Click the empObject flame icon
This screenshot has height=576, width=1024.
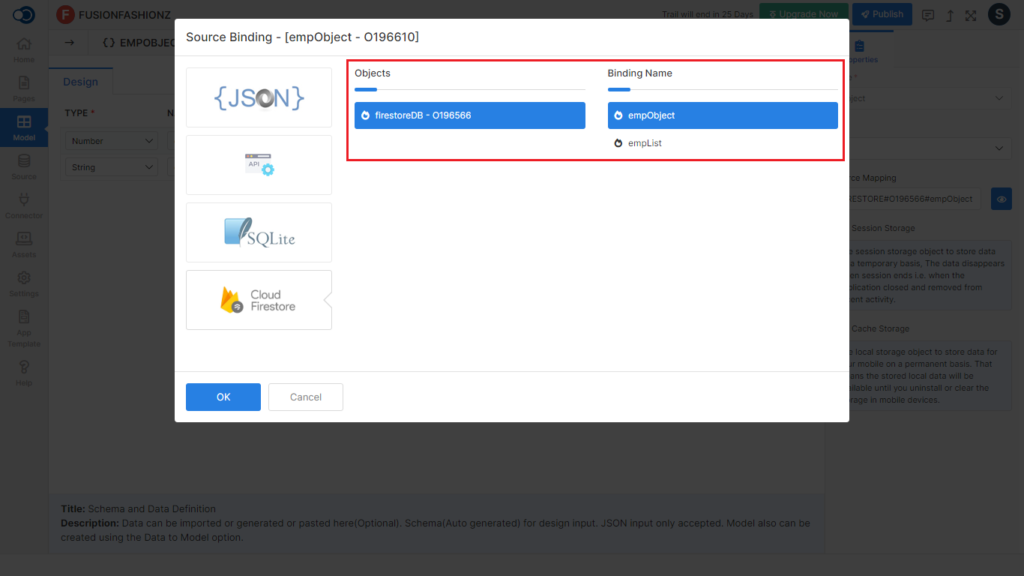tap(618, 116)
